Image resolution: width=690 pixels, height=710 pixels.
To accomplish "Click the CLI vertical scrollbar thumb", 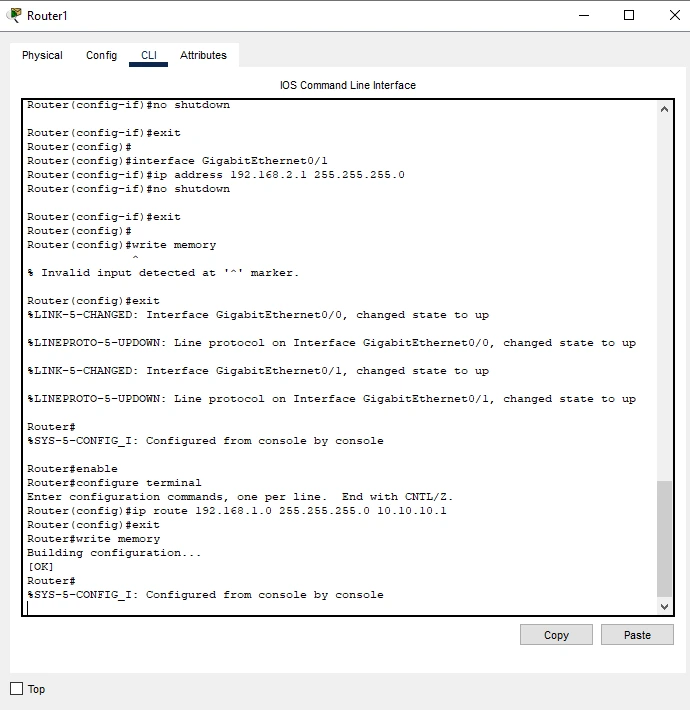I will pyautogui.click(x=664, y=539).
